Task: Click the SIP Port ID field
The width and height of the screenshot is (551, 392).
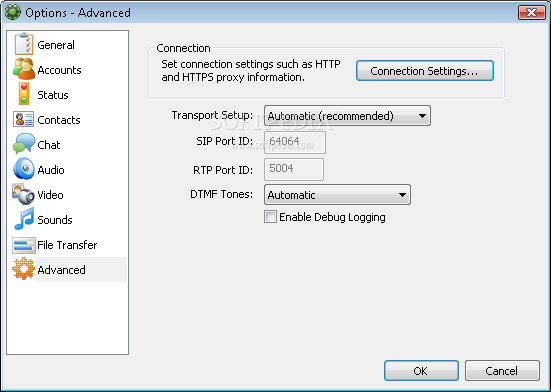Action: (x=294, y=142)
